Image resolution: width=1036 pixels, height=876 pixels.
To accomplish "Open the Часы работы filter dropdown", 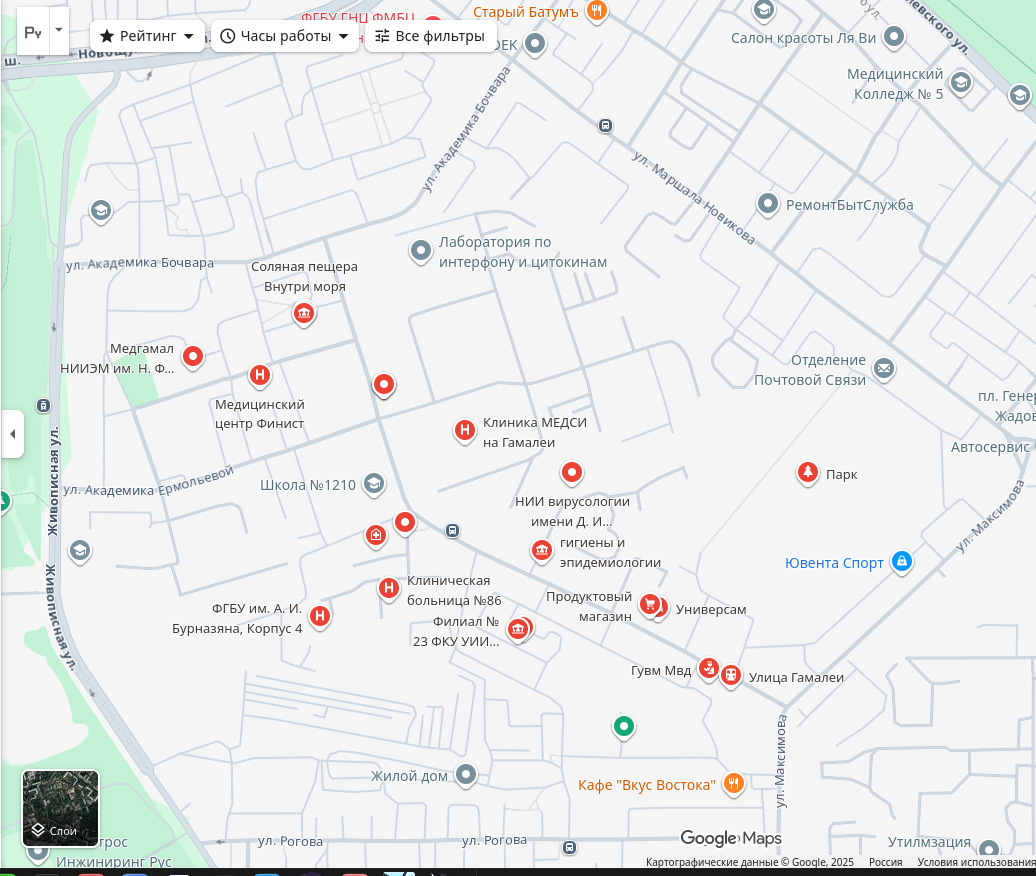I will click(x=285, y=36).
